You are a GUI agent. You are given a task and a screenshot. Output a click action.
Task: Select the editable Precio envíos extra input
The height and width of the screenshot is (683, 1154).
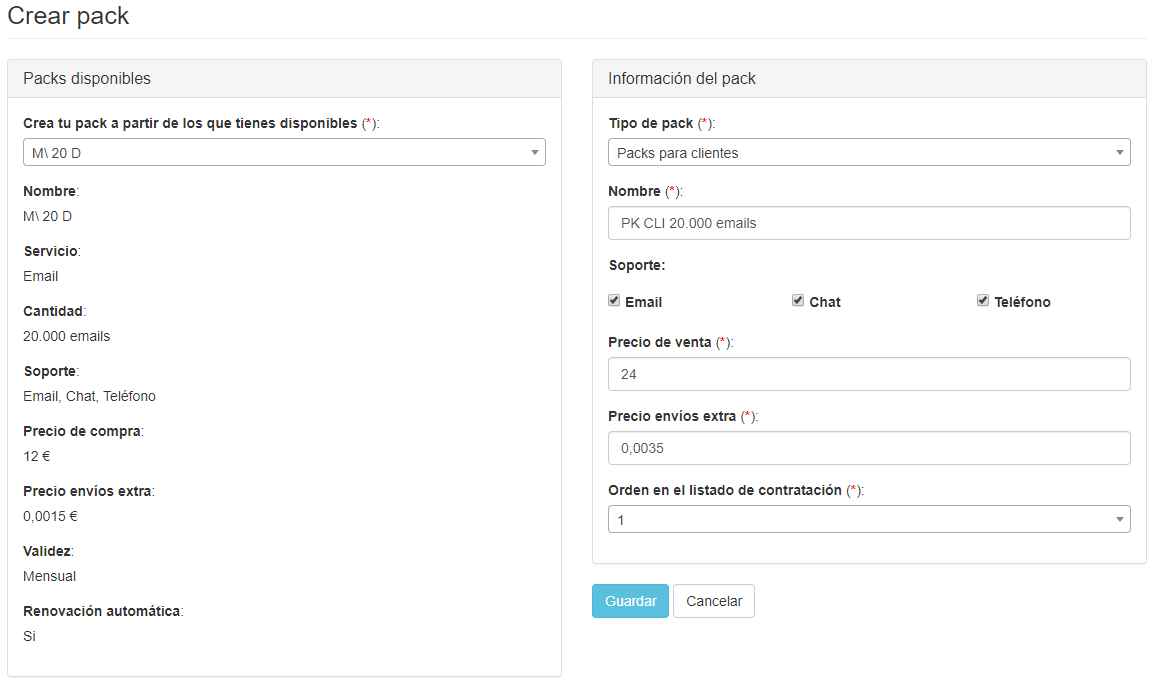point(868,448)
